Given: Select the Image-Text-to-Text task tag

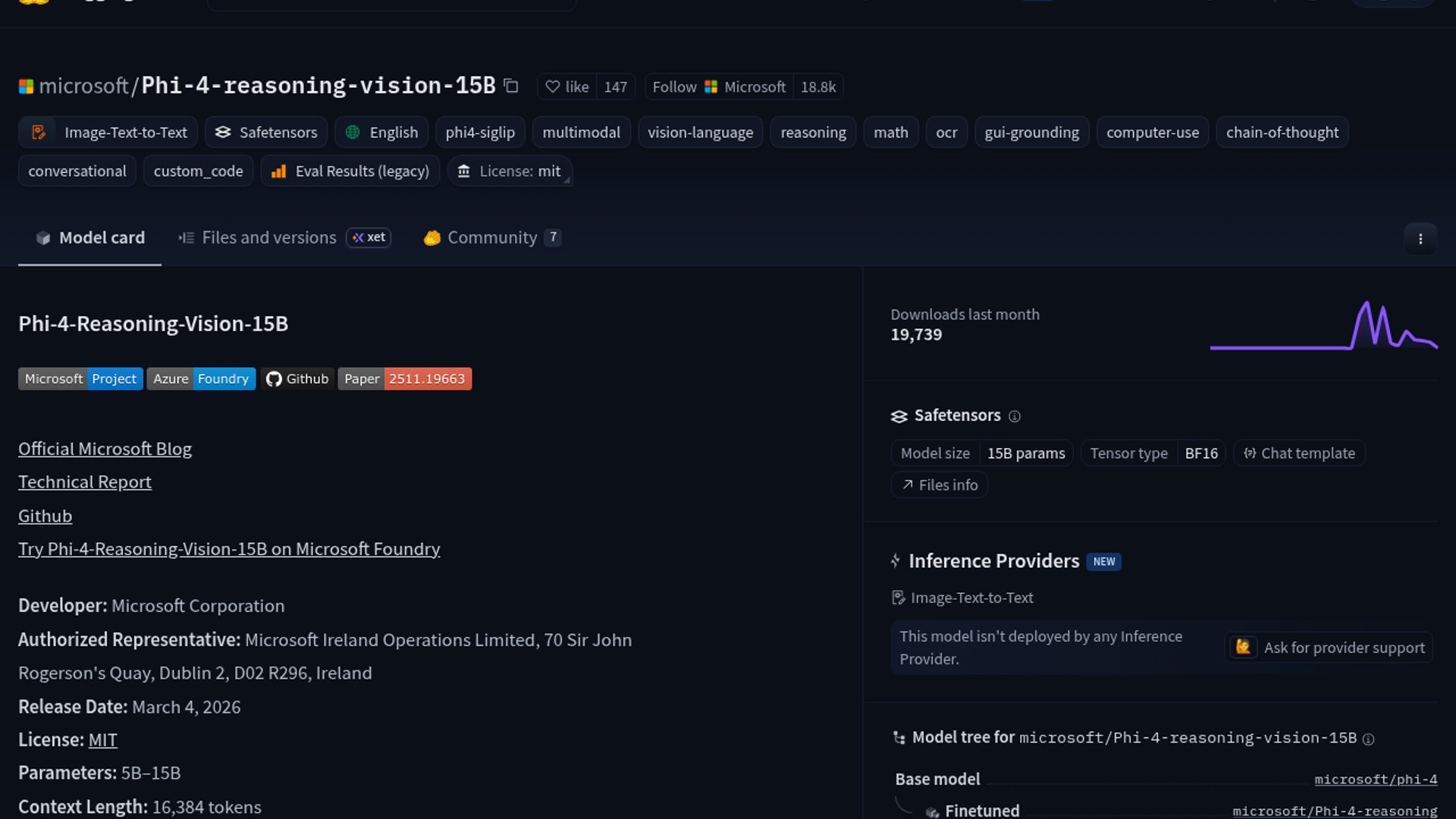Looking at the screenshot, I should point(108,133).
